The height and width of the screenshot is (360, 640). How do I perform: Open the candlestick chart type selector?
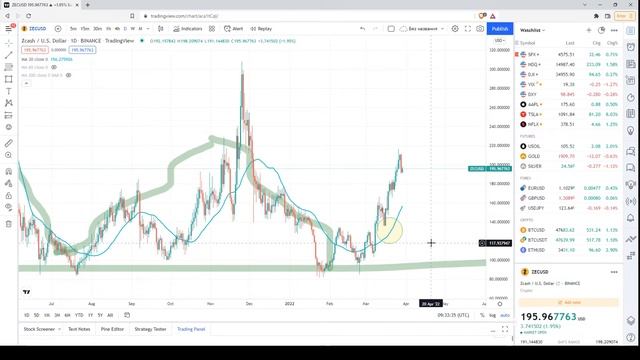(161, 29)
